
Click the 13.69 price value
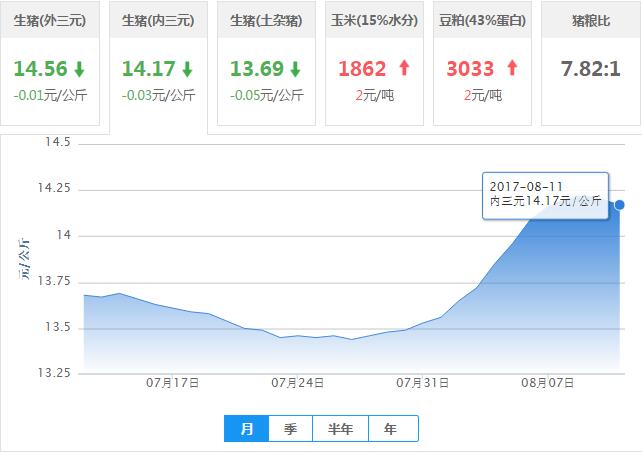click(257, 68)
